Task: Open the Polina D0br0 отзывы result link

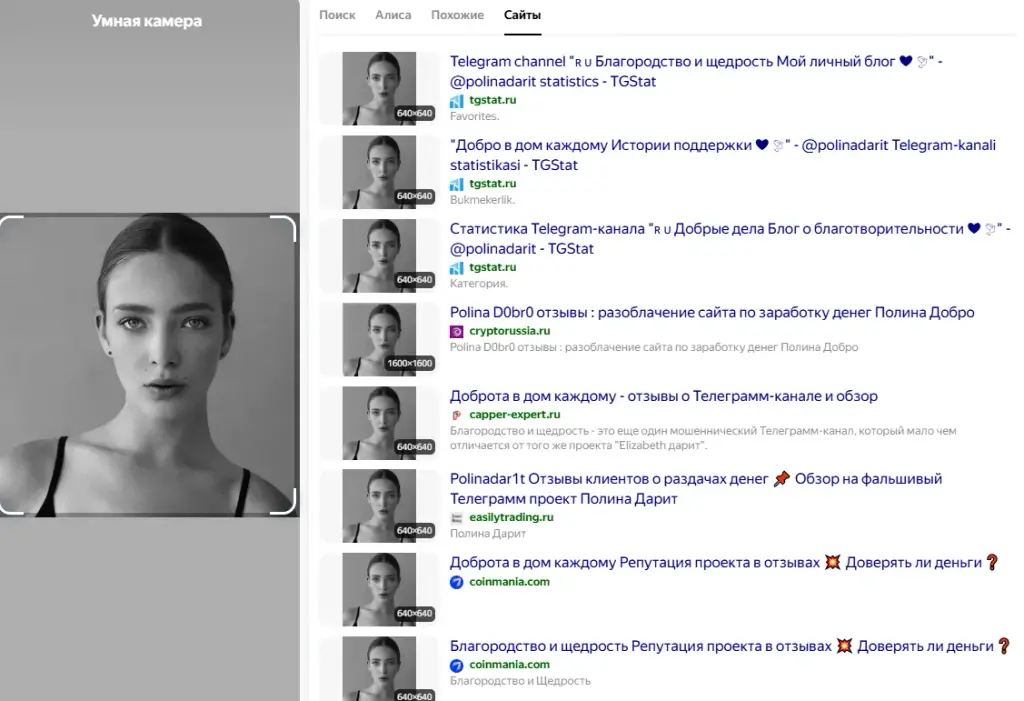Action: tap(712, 312)
